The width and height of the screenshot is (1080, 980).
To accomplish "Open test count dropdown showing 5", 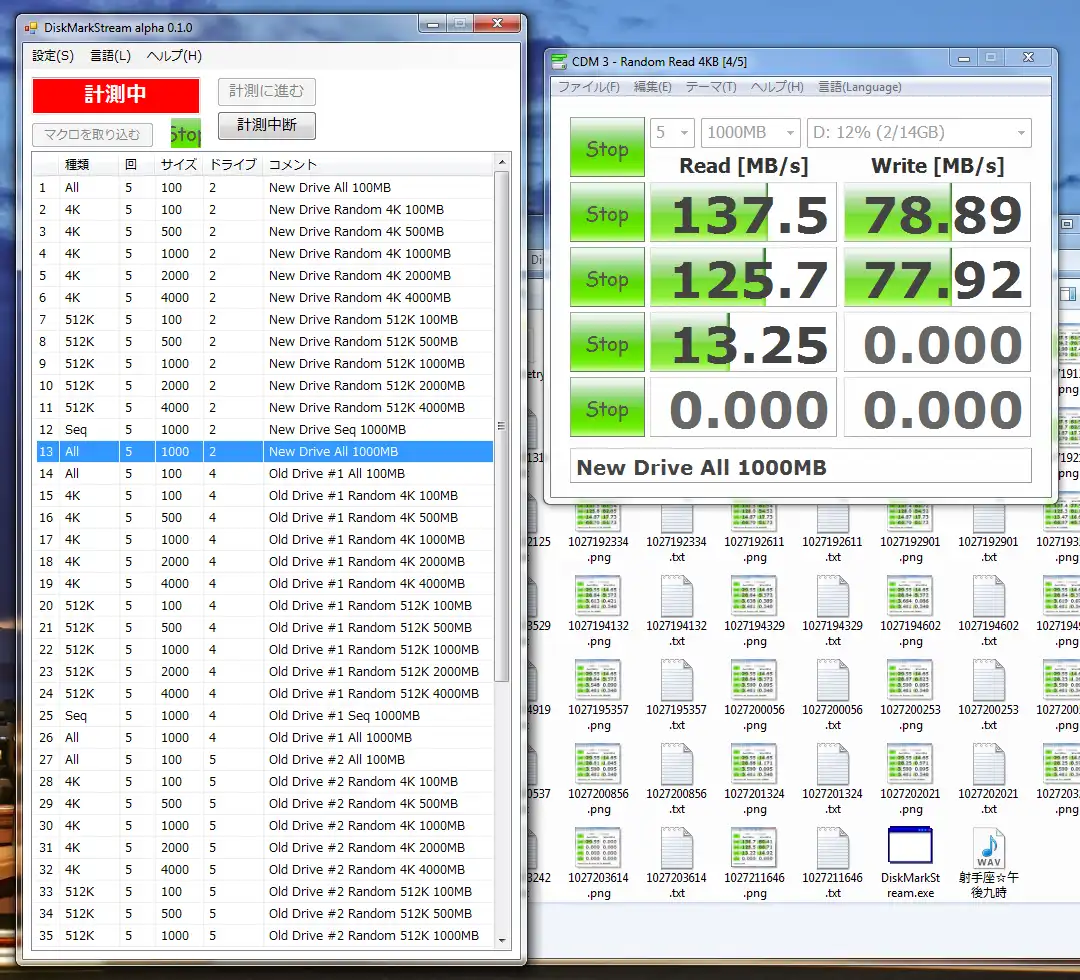I will [671, 132].
